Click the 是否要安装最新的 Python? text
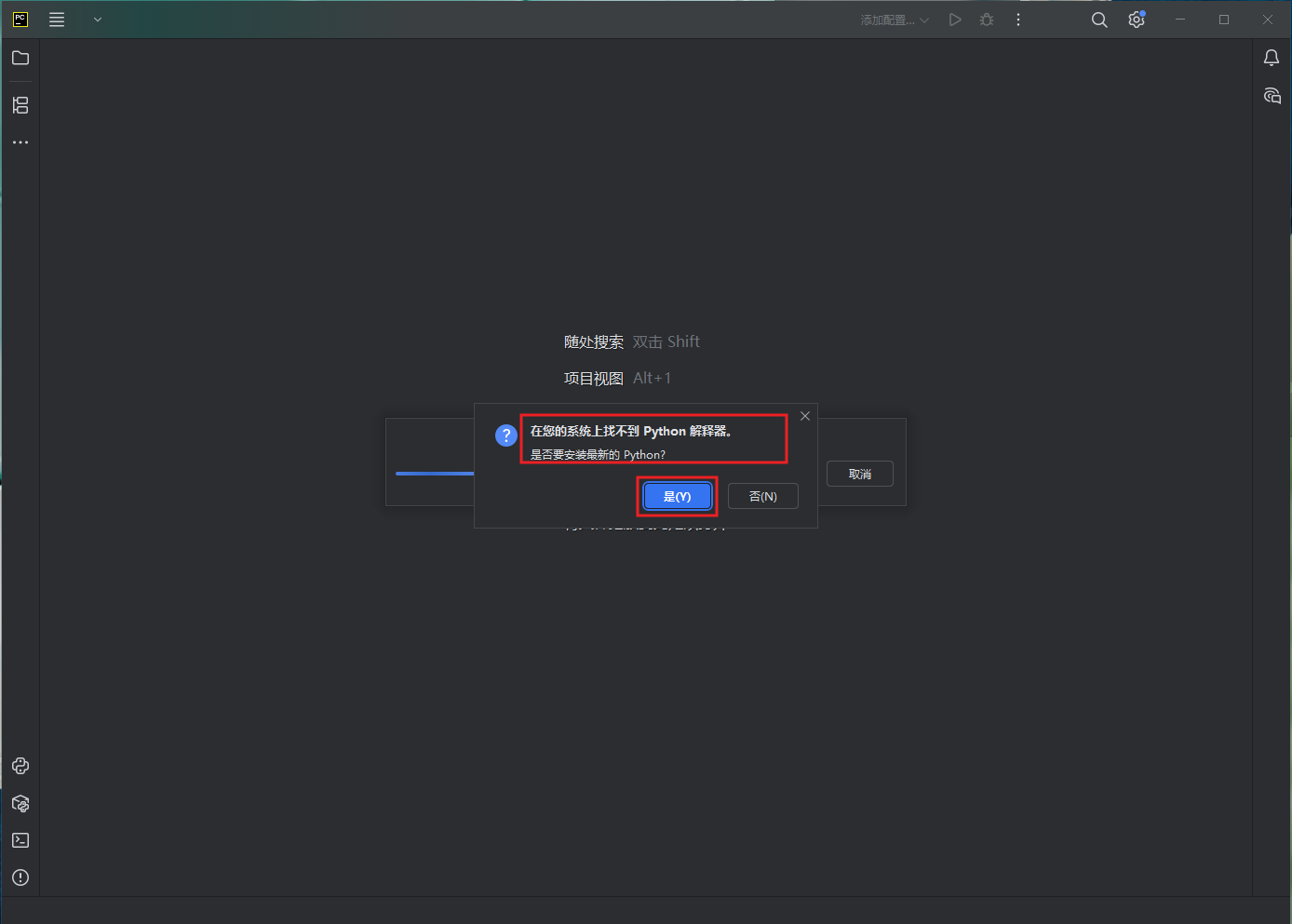1292x924 pixels. [598, 455]
